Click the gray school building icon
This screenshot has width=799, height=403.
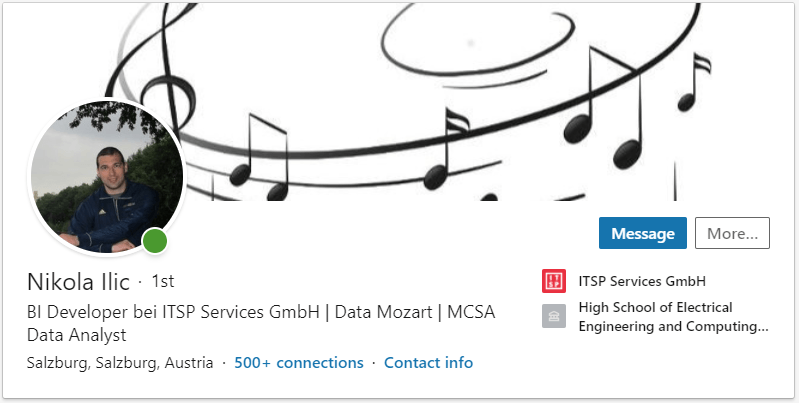pyautogui.click(x=553, y=317)
